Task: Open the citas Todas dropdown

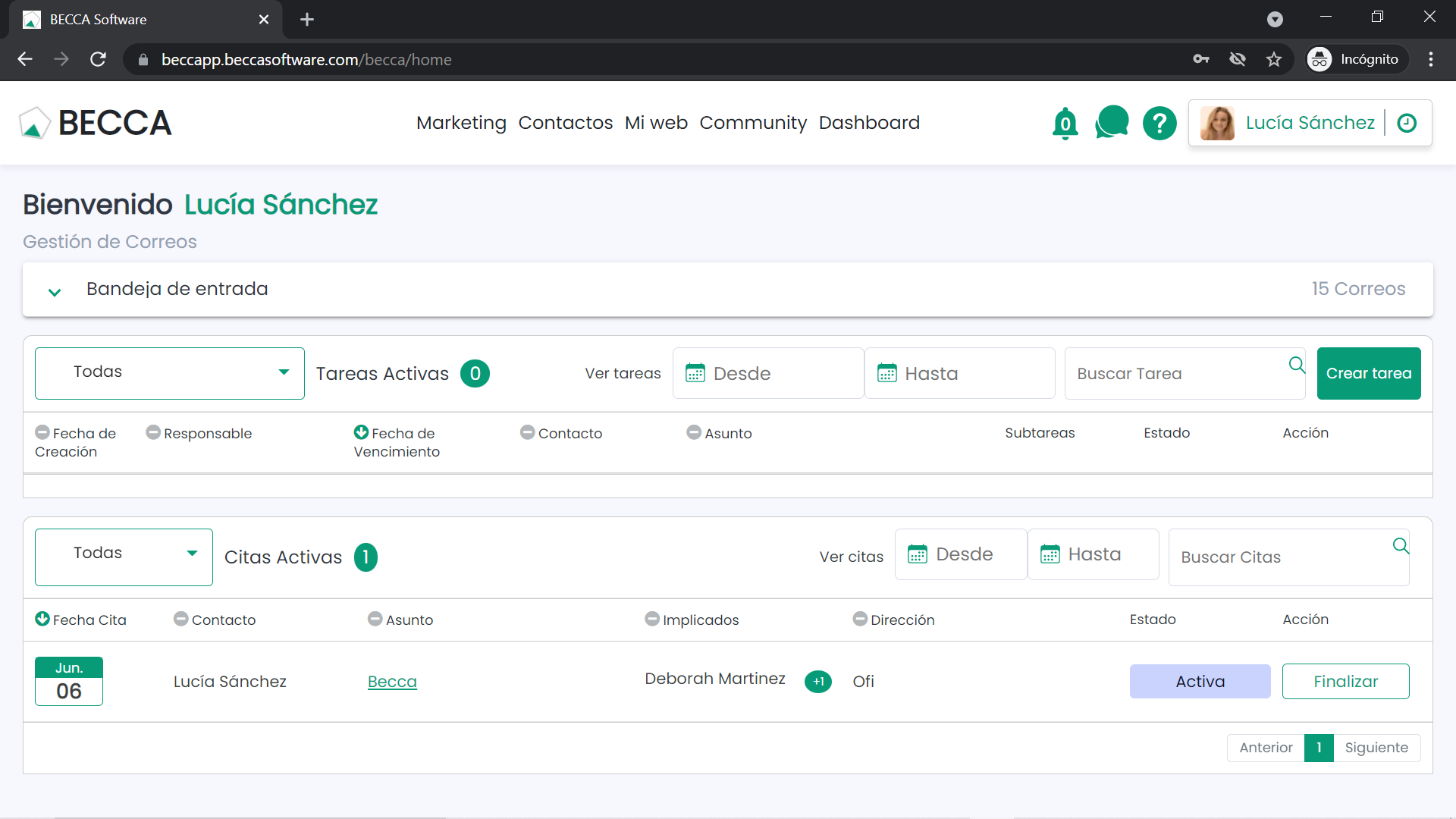Action: click(x=124, y=557)
